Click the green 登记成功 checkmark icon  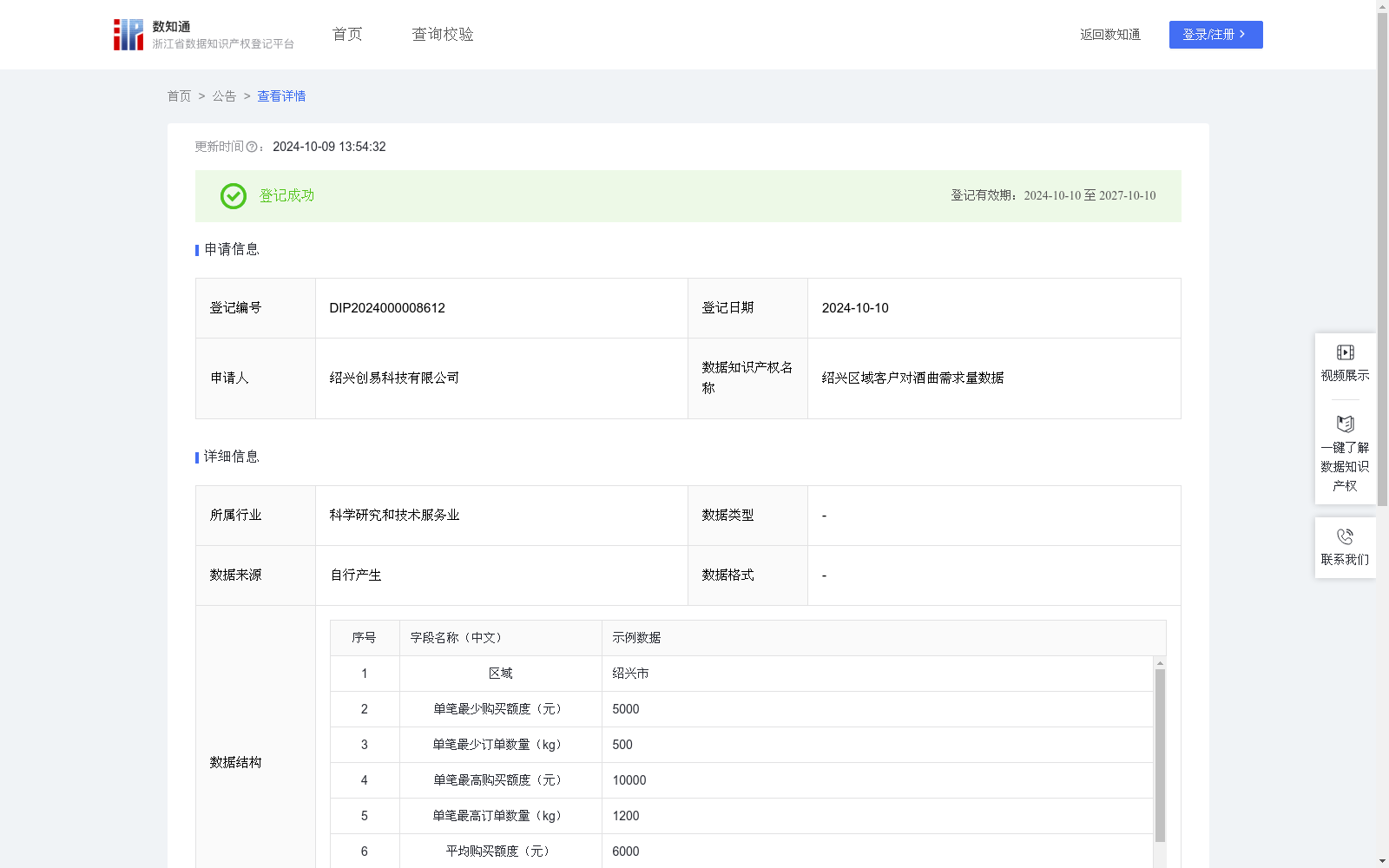233,196
